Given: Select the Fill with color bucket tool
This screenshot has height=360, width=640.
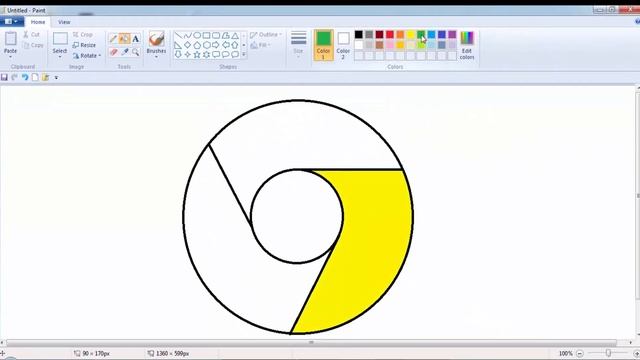Looking at the screenshot, I should [x=124, y=39].
